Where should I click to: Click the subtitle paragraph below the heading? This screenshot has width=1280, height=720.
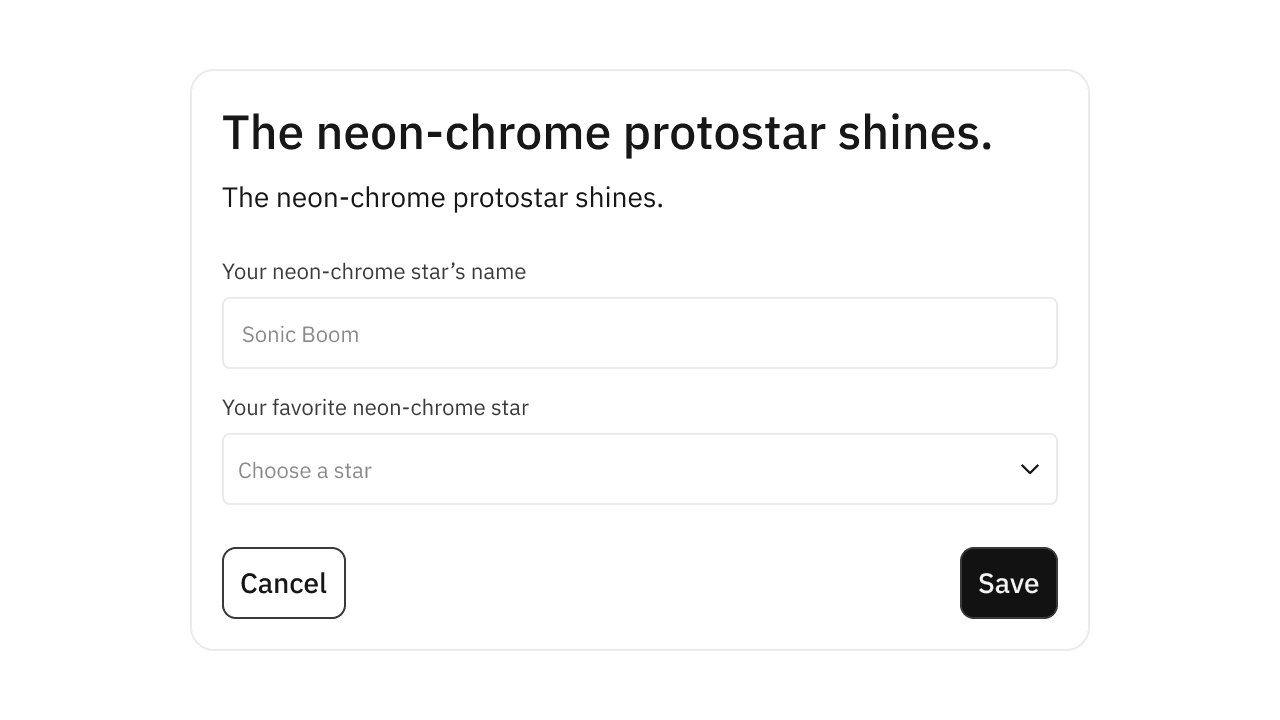pos(442,198)
